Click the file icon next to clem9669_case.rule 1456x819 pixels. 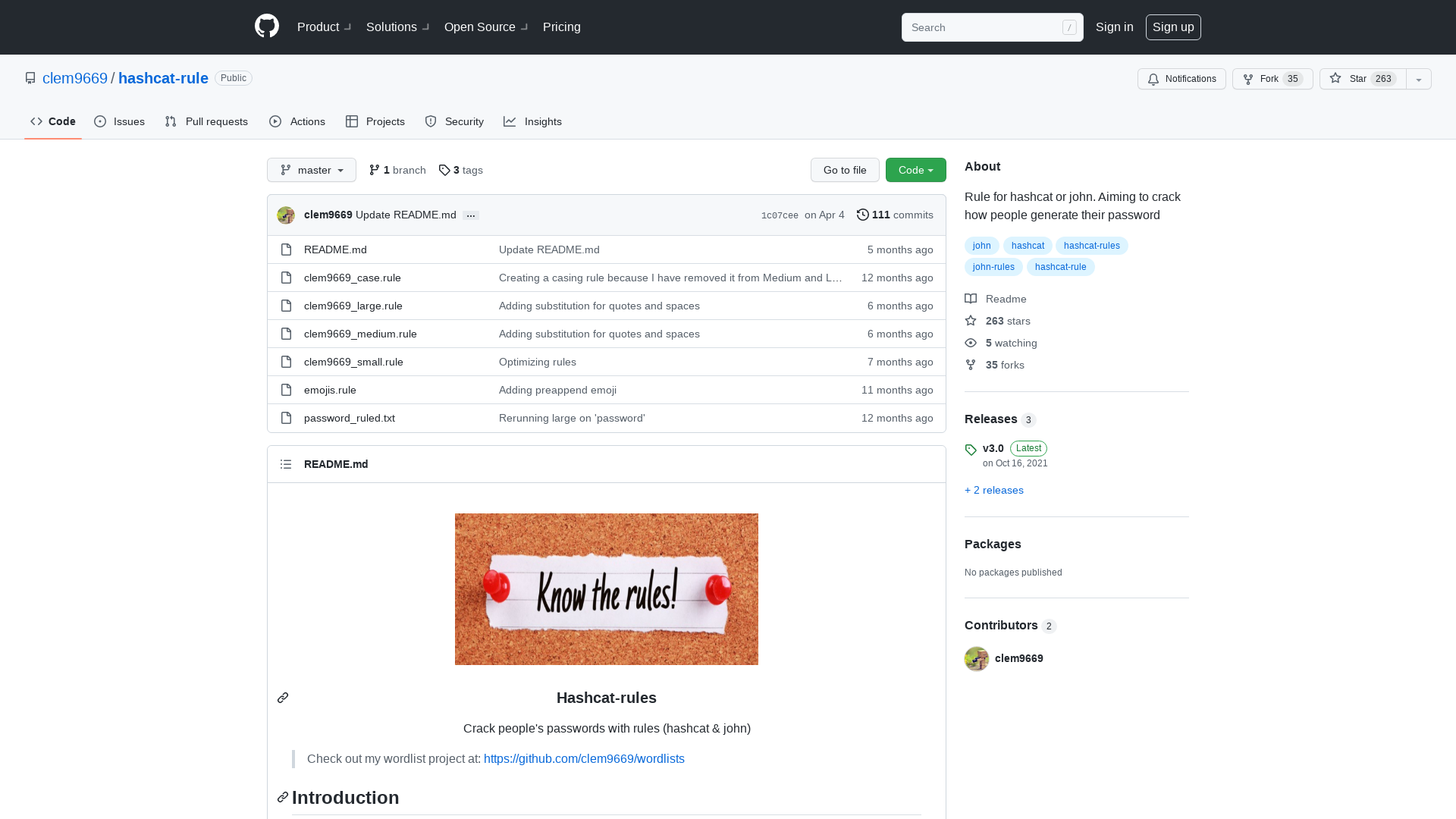(x=286, y=278)
